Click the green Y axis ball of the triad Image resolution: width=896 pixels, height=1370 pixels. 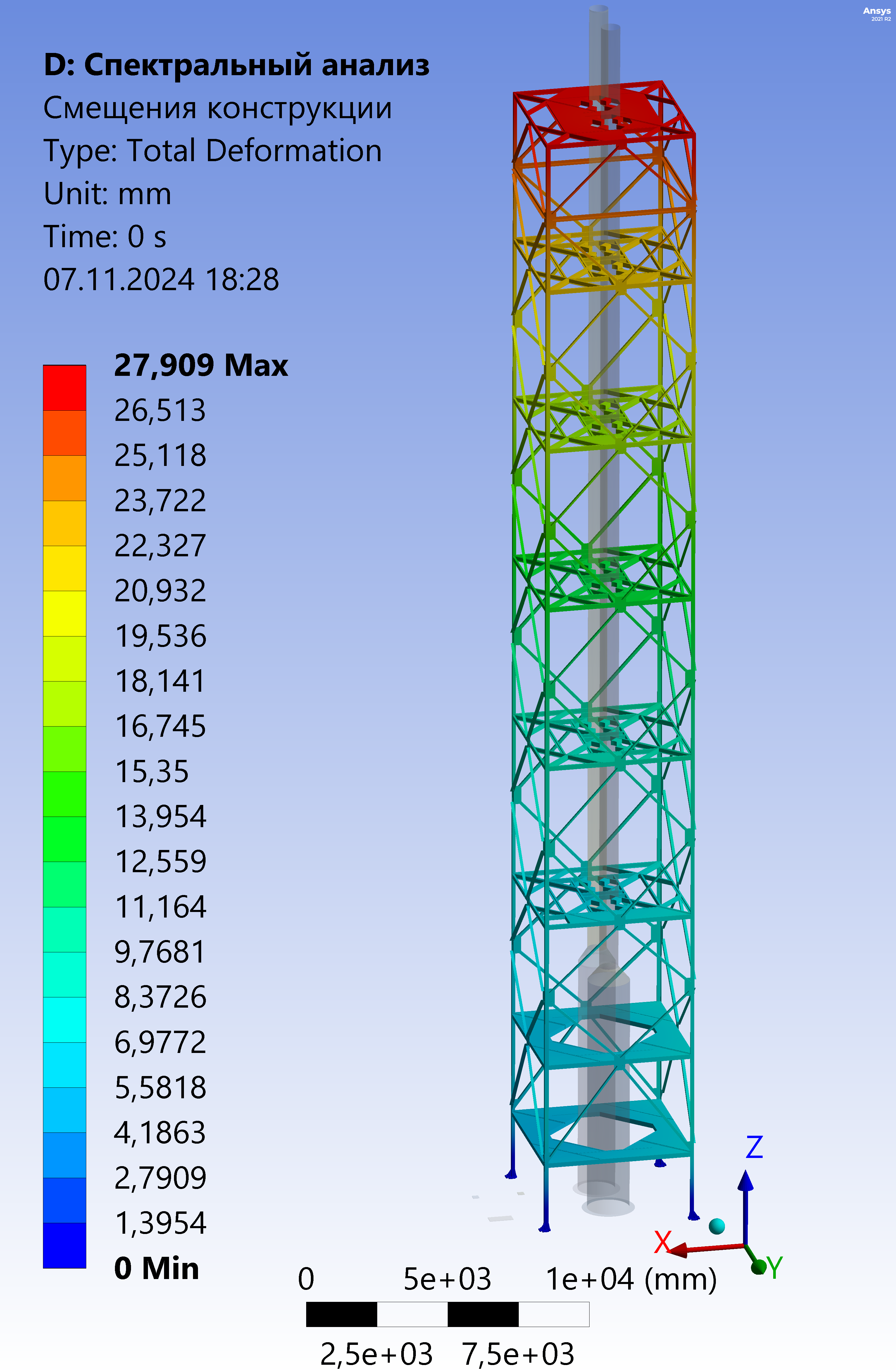pos(759,1266)
